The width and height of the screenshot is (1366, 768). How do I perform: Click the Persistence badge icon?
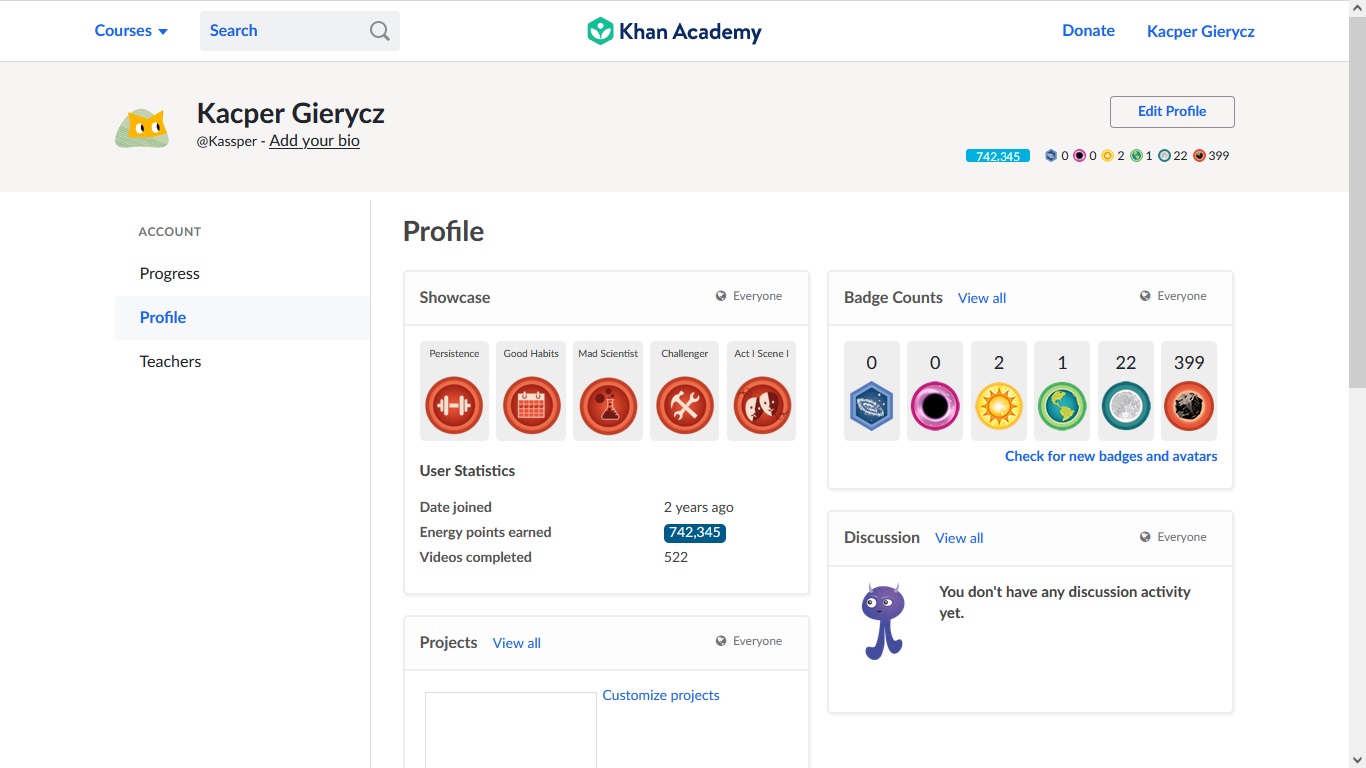[x=454, y=405]
